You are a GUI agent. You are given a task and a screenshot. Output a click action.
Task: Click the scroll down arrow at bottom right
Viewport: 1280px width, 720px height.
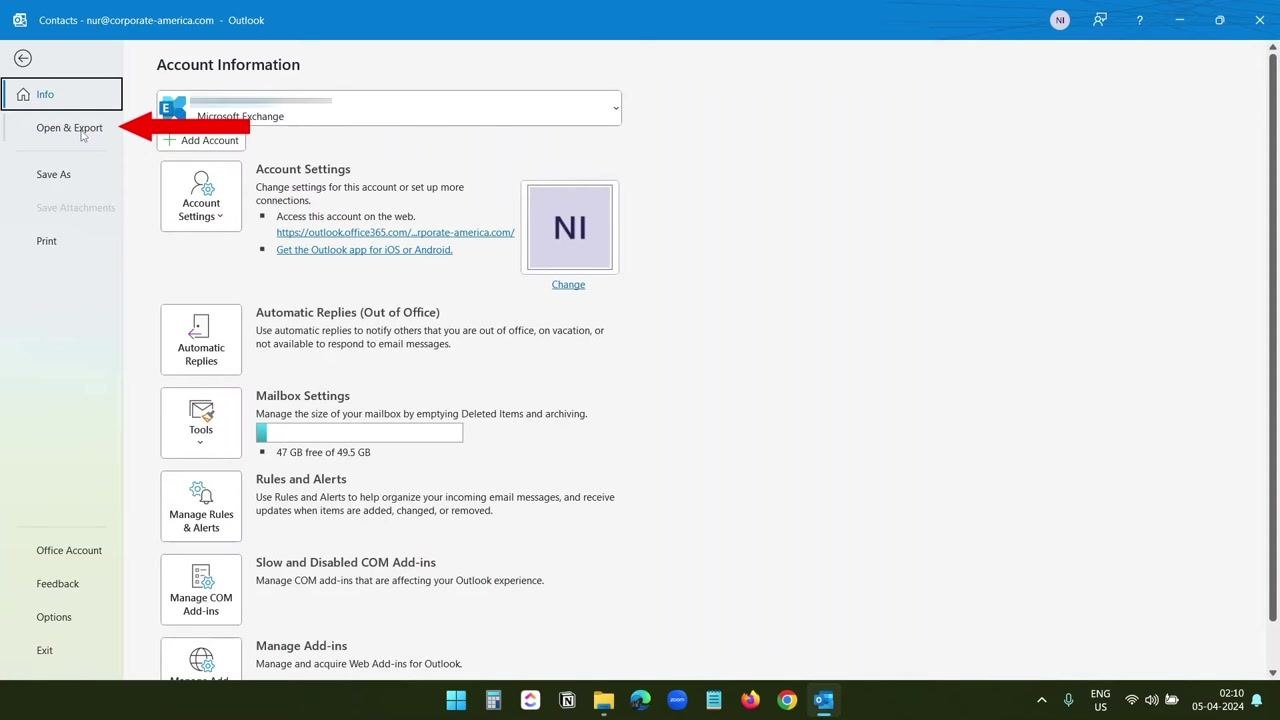coord(1273,673)
